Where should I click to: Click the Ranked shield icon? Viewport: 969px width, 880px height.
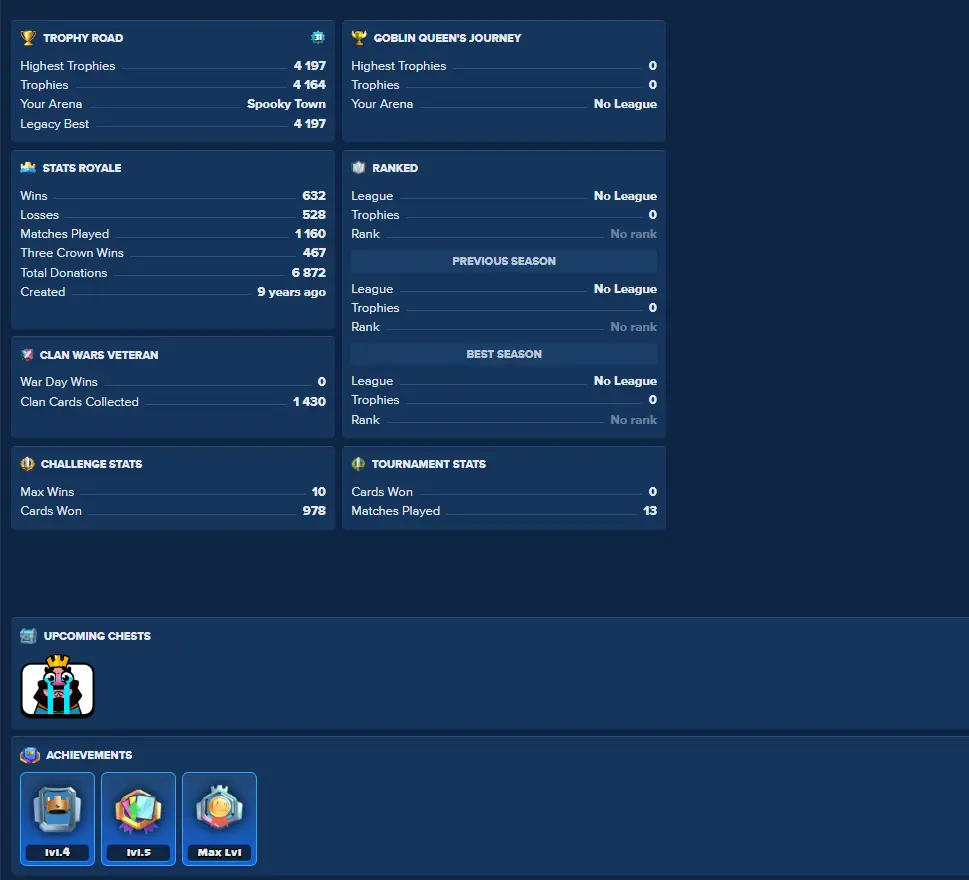tap(358, 167)
